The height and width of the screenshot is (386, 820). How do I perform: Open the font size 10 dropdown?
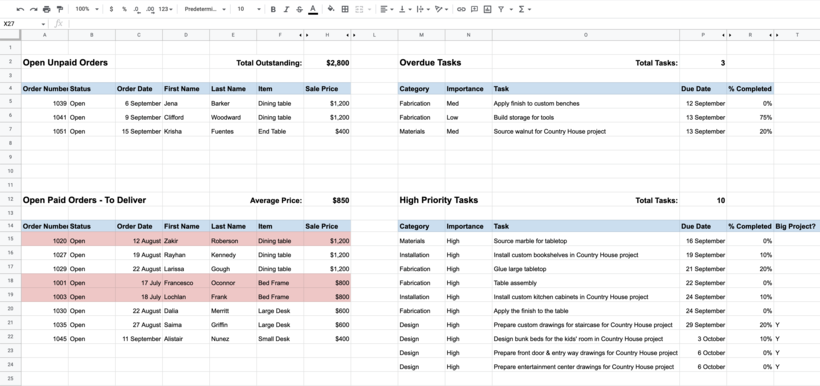click(x=249, y=9)
